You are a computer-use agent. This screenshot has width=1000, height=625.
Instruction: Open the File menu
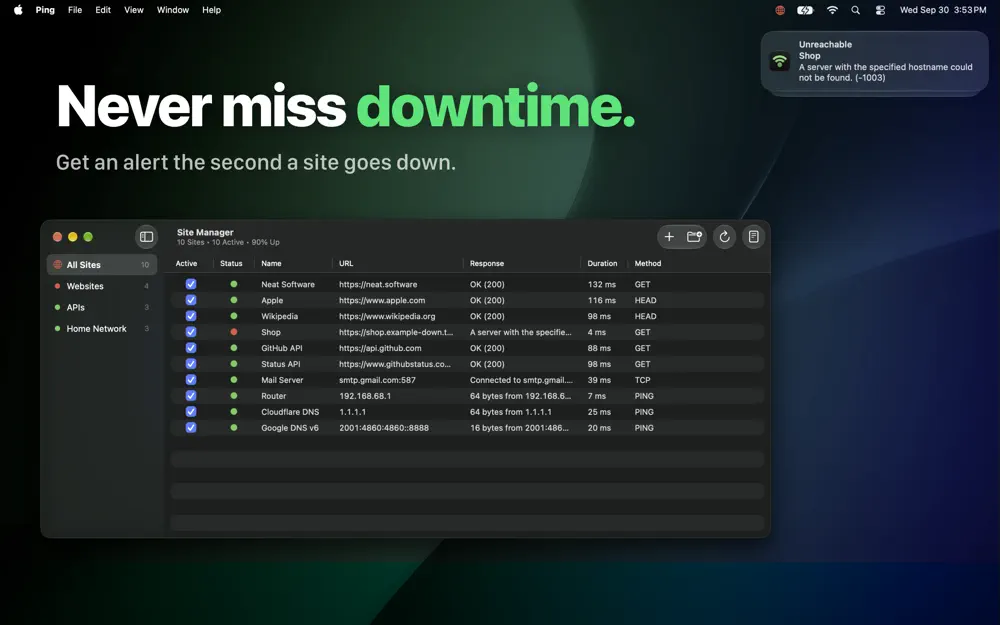(x=75, y=10)
